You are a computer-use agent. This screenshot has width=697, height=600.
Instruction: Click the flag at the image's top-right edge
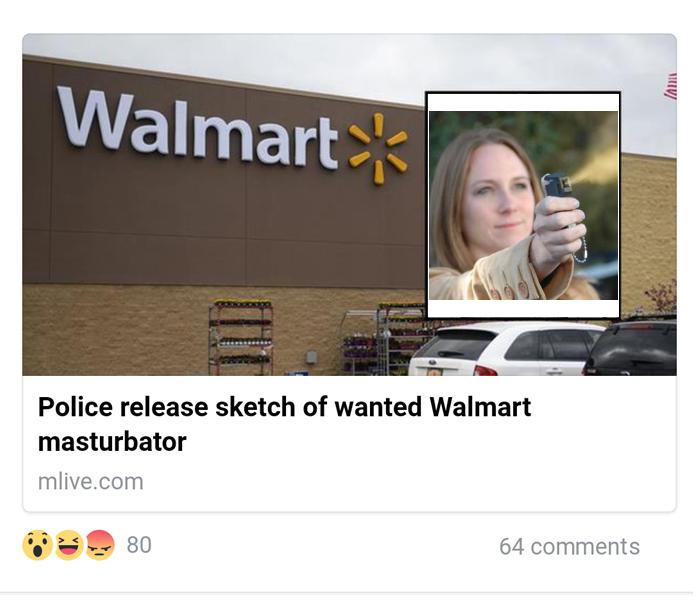[670, 85]
